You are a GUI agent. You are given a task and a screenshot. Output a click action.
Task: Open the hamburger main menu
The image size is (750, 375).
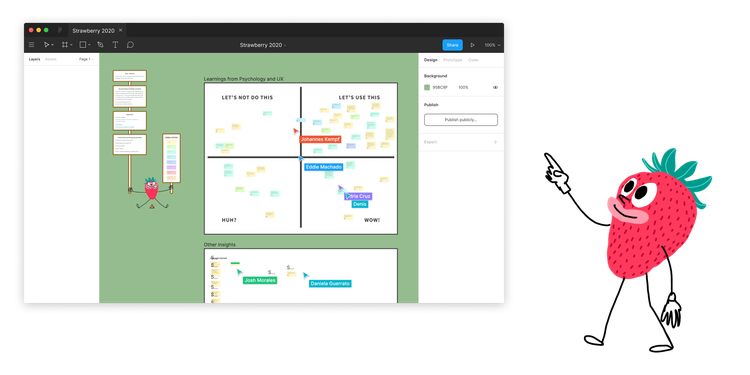click(32, 45)
